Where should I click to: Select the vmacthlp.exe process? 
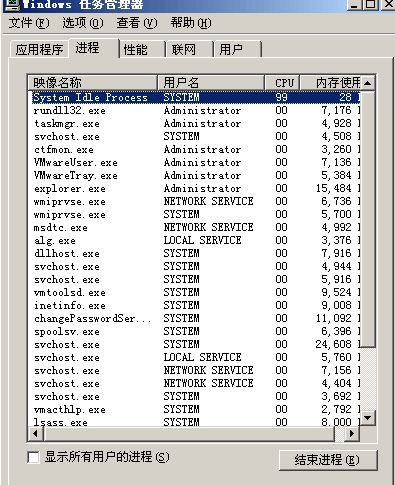[196, 409]
